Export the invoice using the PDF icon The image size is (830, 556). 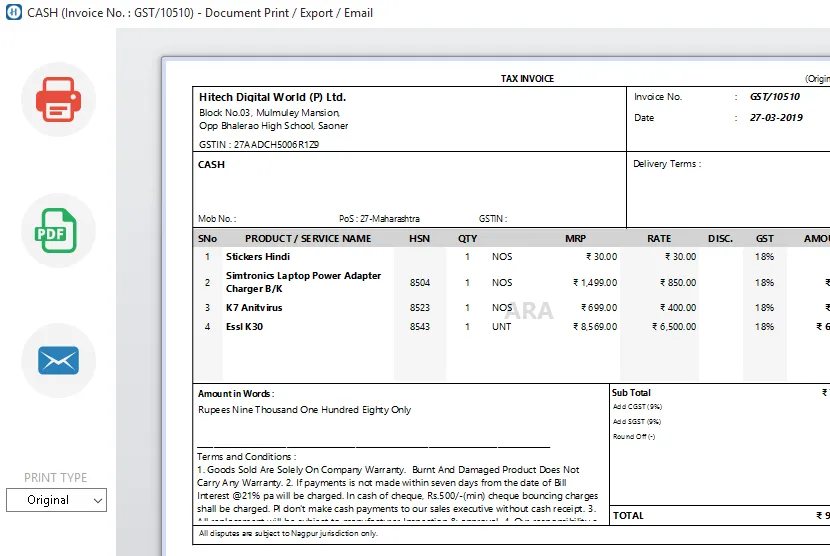pyautogui.click(x=58, y=231)
